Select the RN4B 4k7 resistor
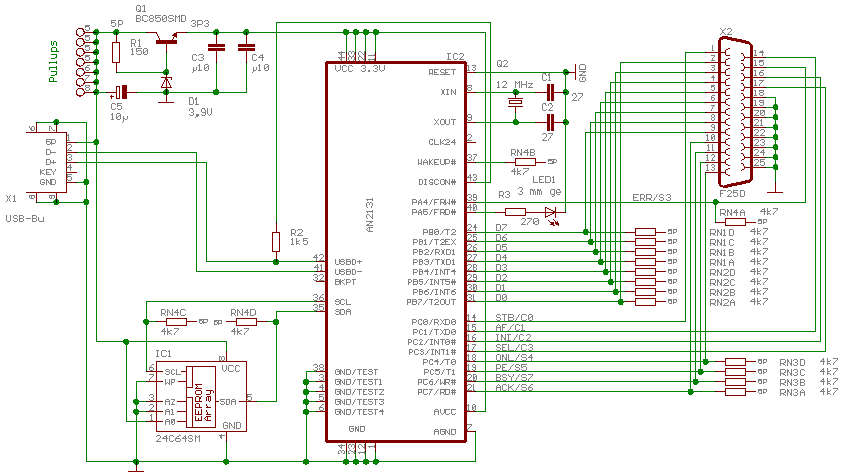Image resolution: width=844 pixels, height=475 pixels. click(525, 162)
